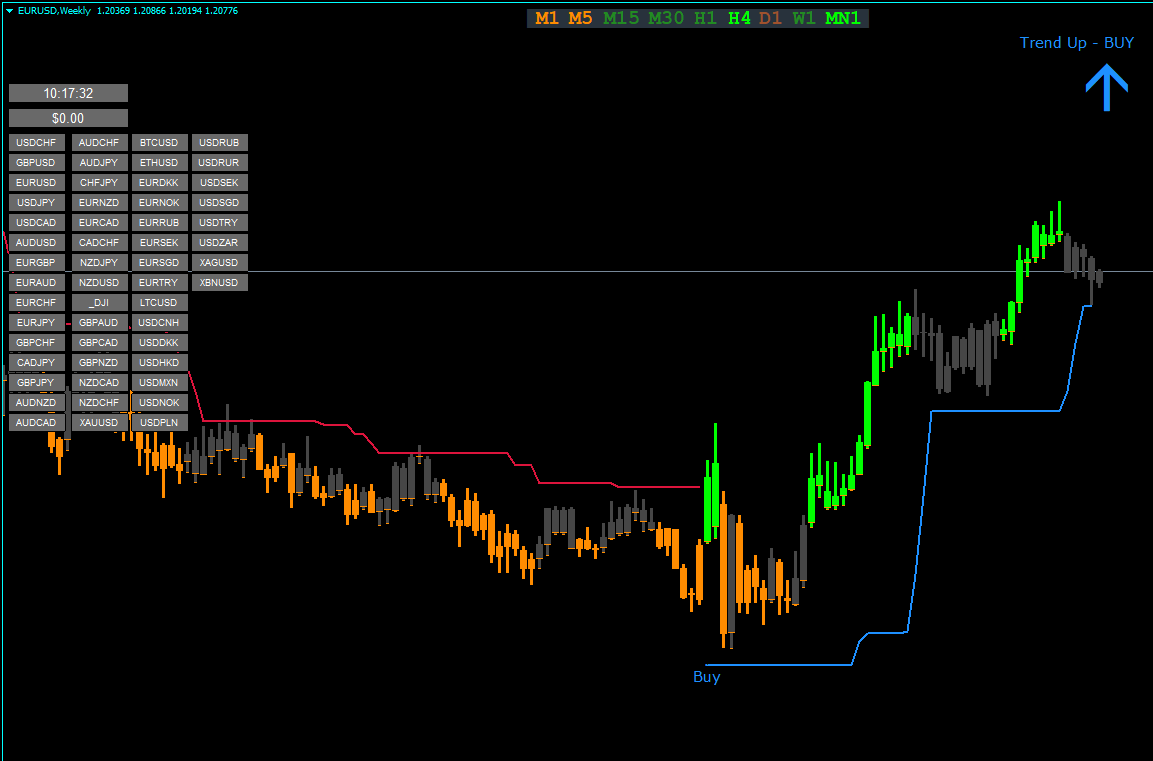
Task: Load the BTCUSD symbol
Action: (159, 143)
